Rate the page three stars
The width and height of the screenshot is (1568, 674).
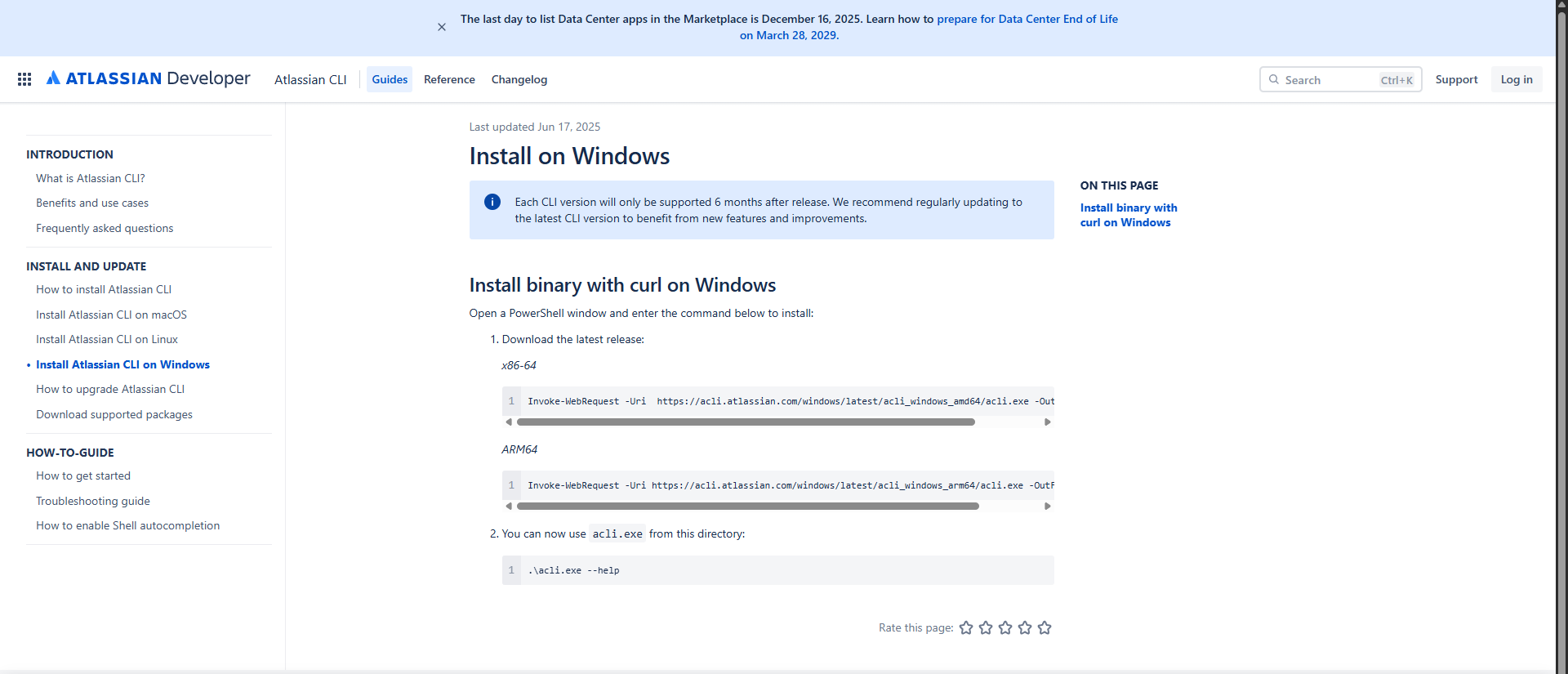1005,627
